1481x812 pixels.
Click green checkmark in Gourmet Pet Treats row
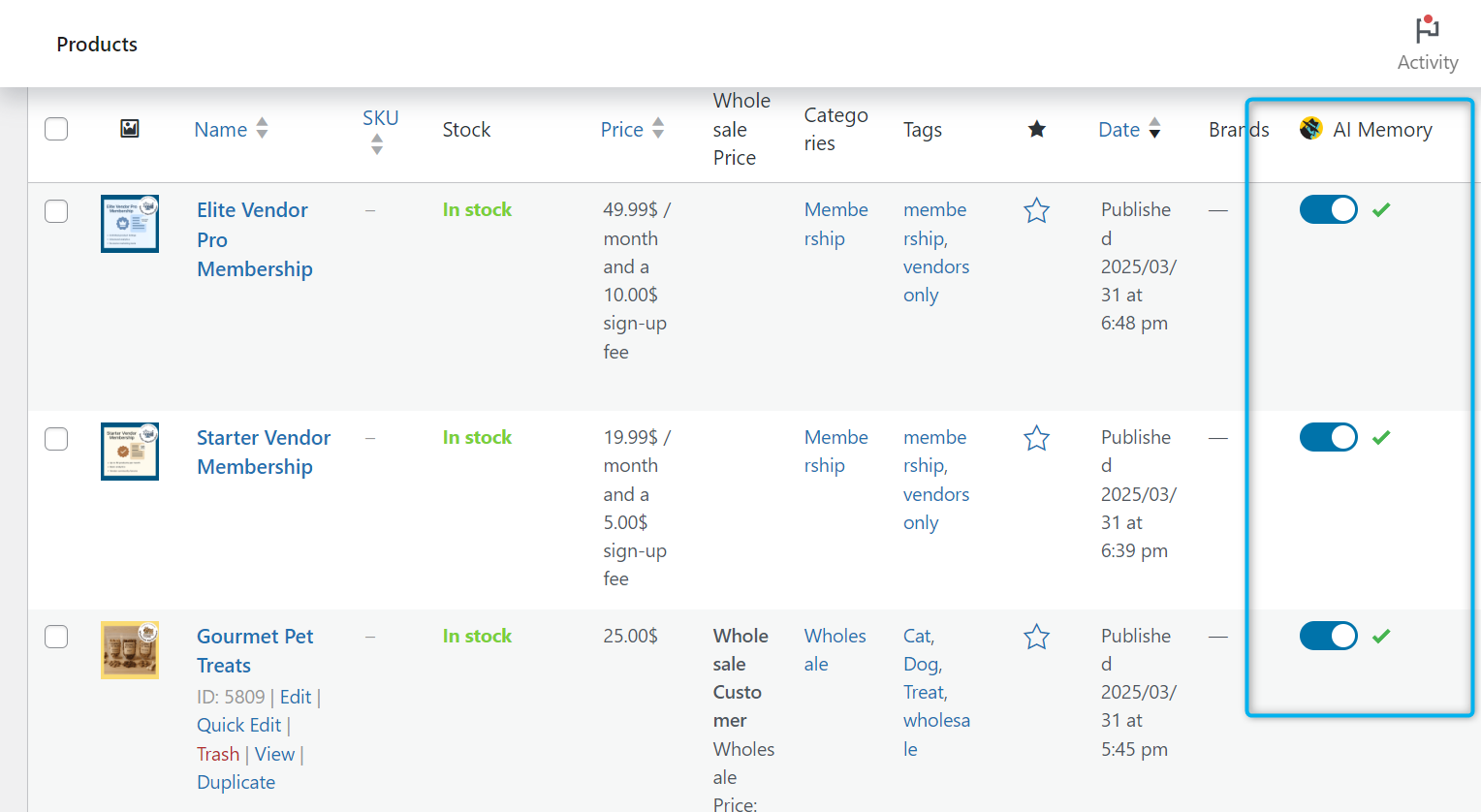[x=1381, y=636]
